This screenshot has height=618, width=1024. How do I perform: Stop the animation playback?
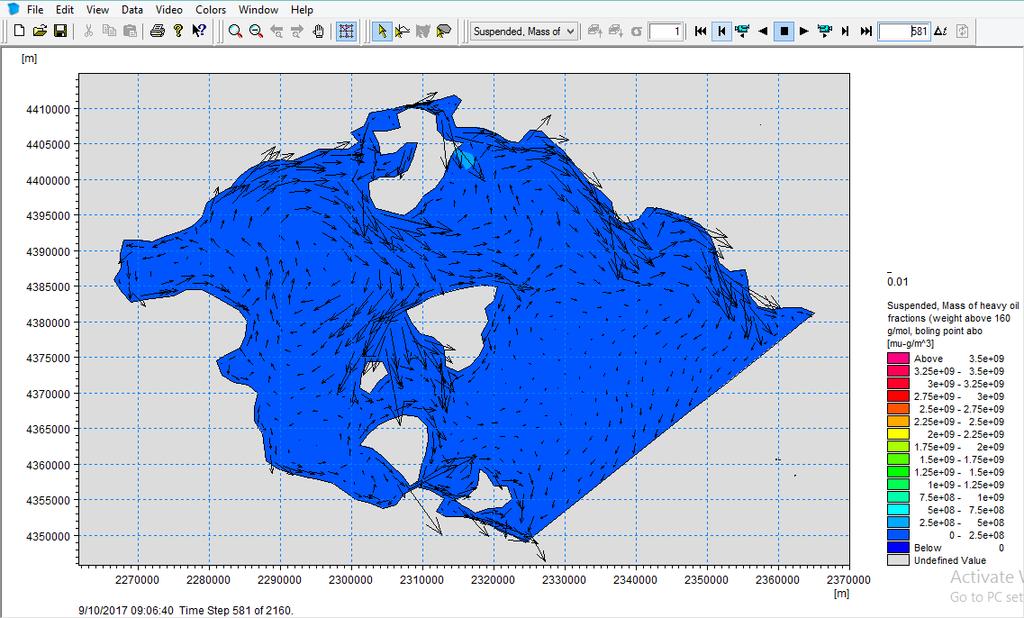coord(784,31)
